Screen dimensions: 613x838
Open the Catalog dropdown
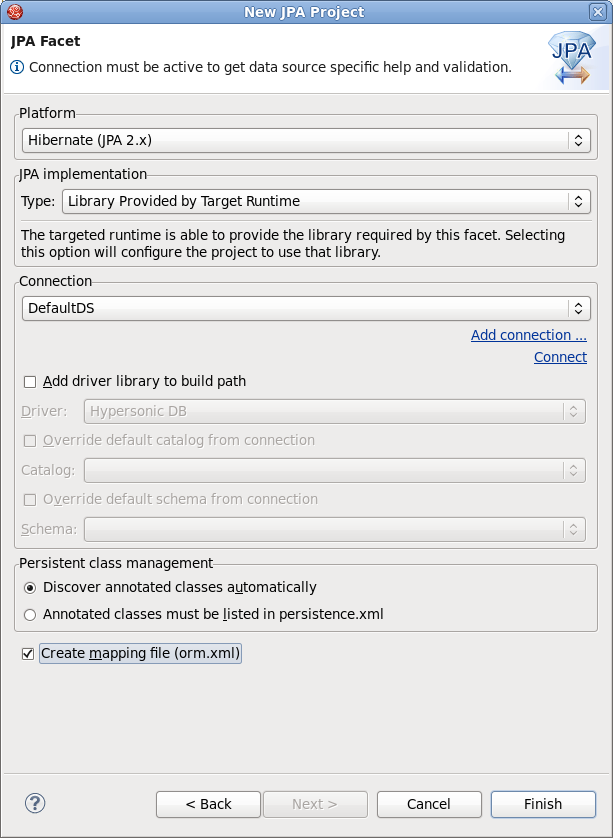click(575, 469)
